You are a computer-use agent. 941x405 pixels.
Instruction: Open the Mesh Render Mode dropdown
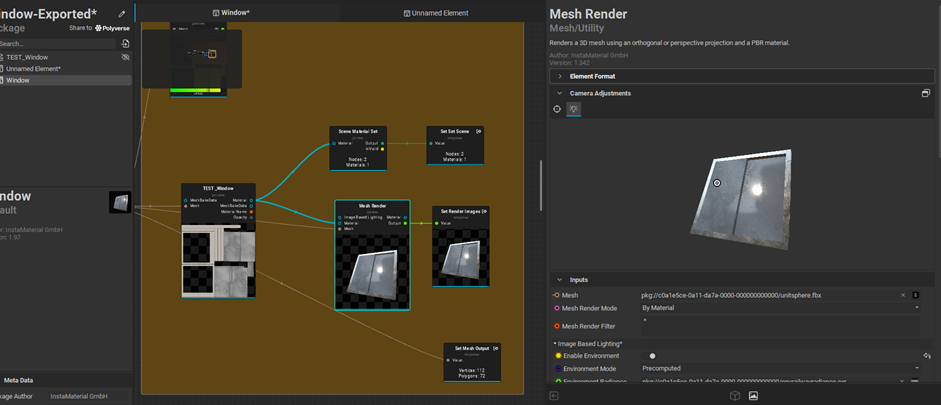[779, 308]
